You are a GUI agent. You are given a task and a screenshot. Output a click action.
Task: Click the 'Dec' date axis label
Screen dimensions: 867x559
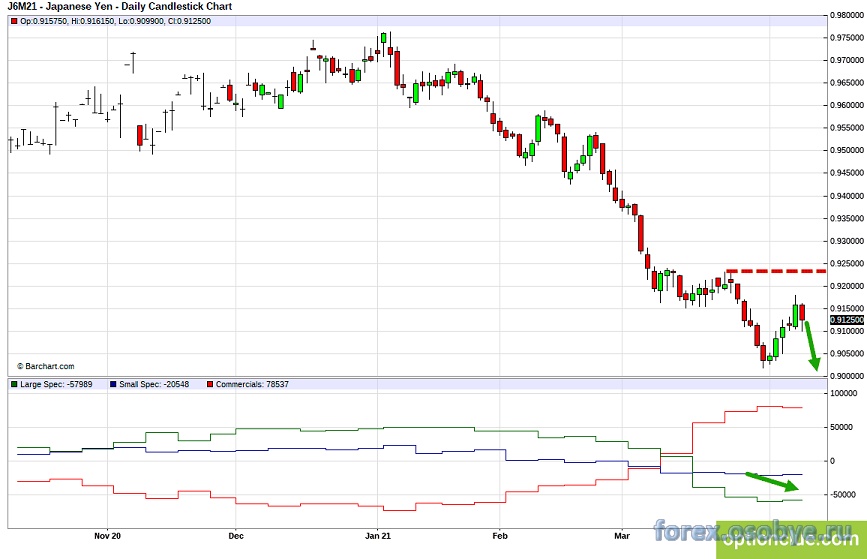236,536
